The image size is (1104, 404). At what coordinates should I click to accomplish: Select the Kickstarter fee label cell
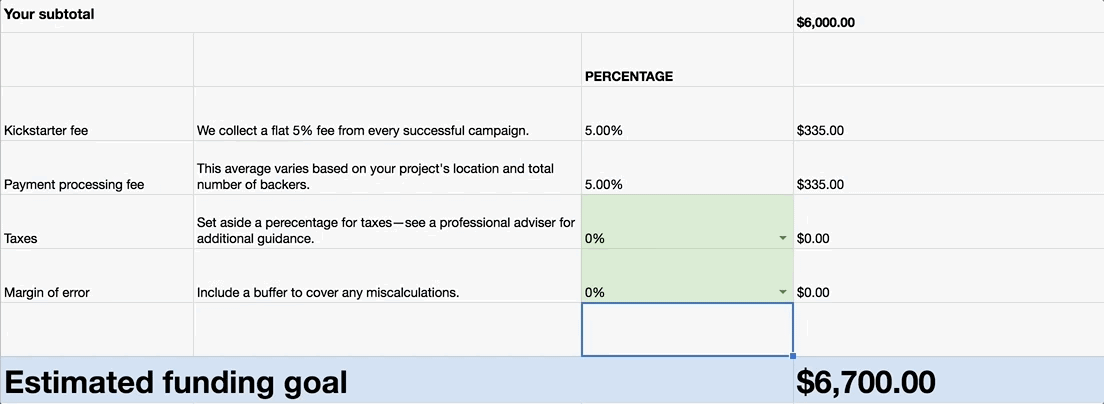click(97, 114)
